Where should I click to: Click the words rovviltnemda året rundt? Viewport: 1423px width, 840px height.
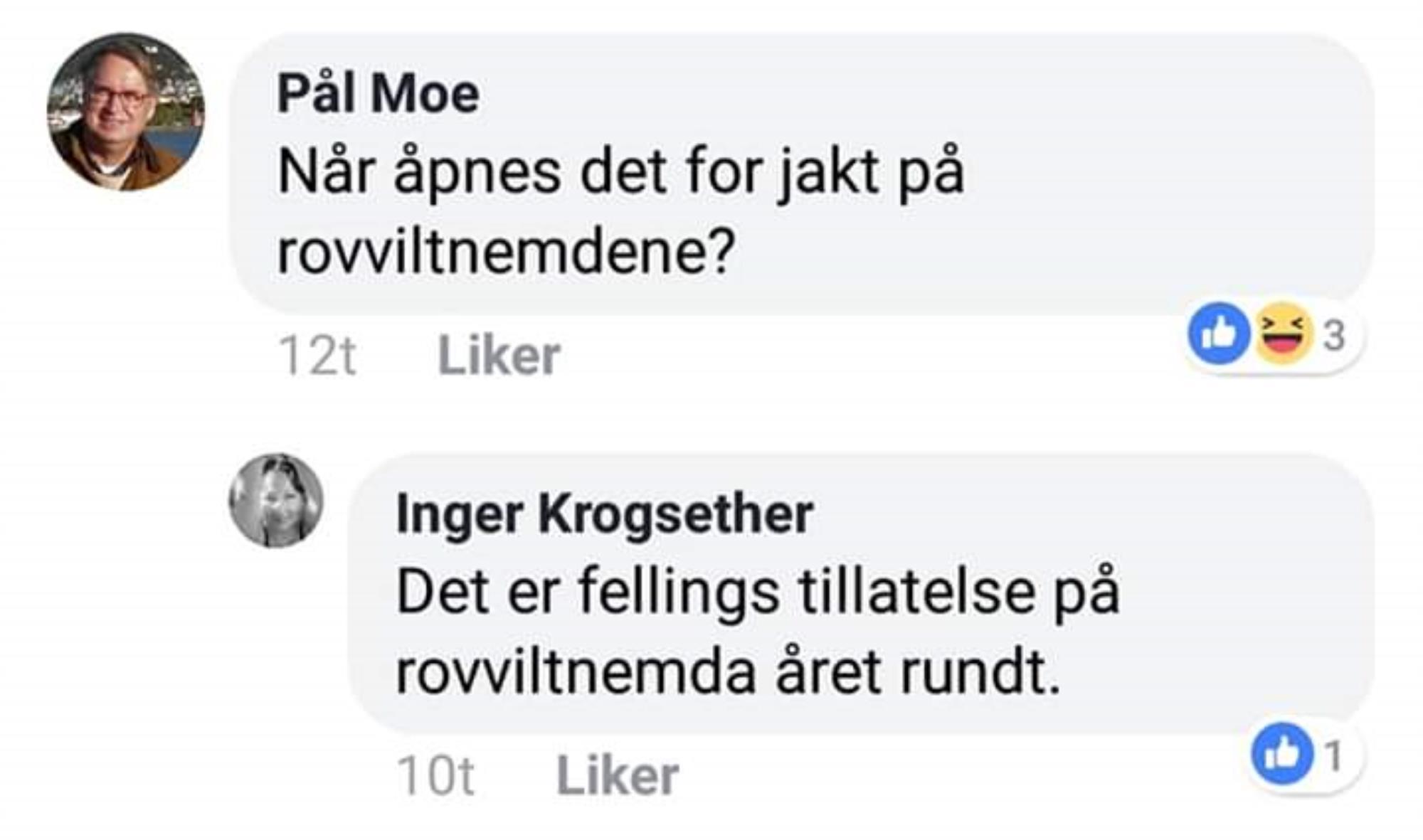tap(728, 671)
